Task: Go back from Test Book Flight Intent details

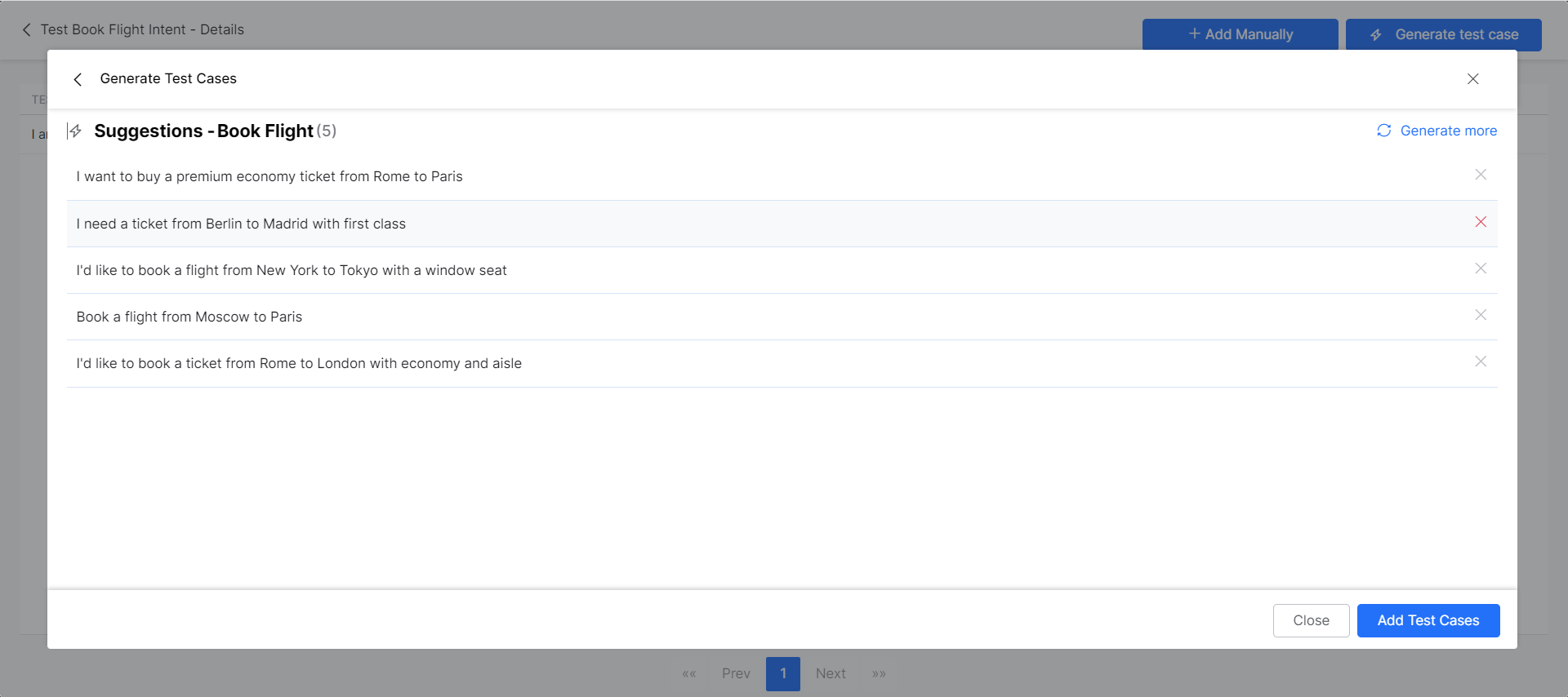Action: [26, 30]
